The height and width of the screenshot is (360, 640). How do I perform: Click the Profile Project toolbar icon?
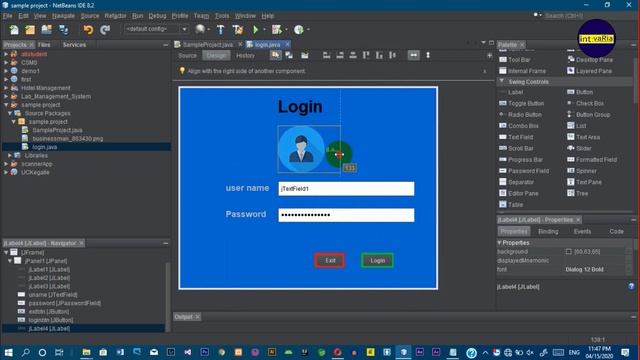coord(299,29)
